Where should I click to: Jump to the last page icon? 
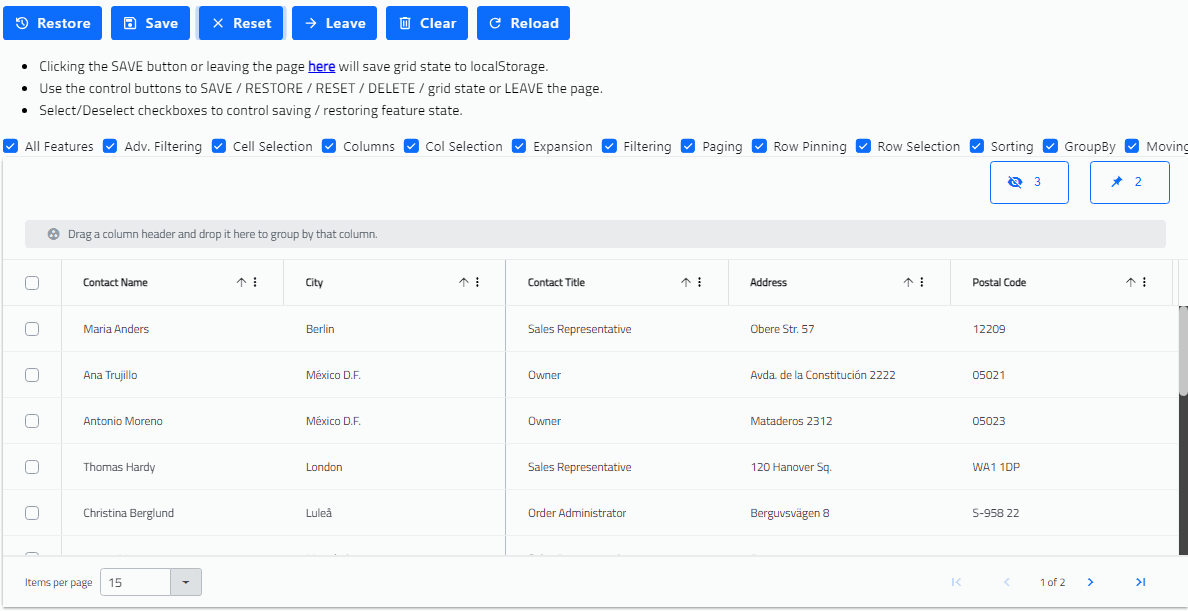coord(1140,582)
